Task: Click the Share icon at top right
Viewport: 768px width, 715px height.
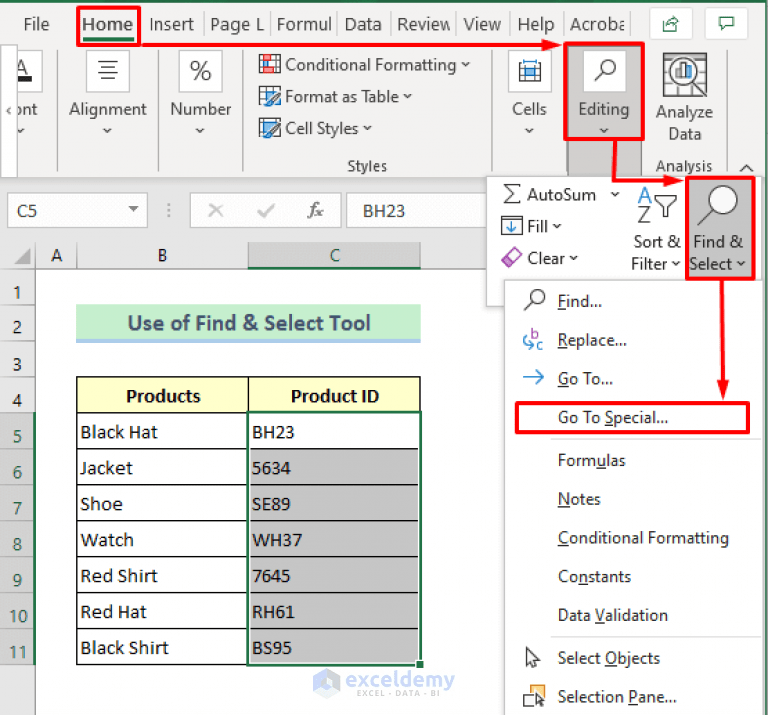Action: (x=671, y=24)
